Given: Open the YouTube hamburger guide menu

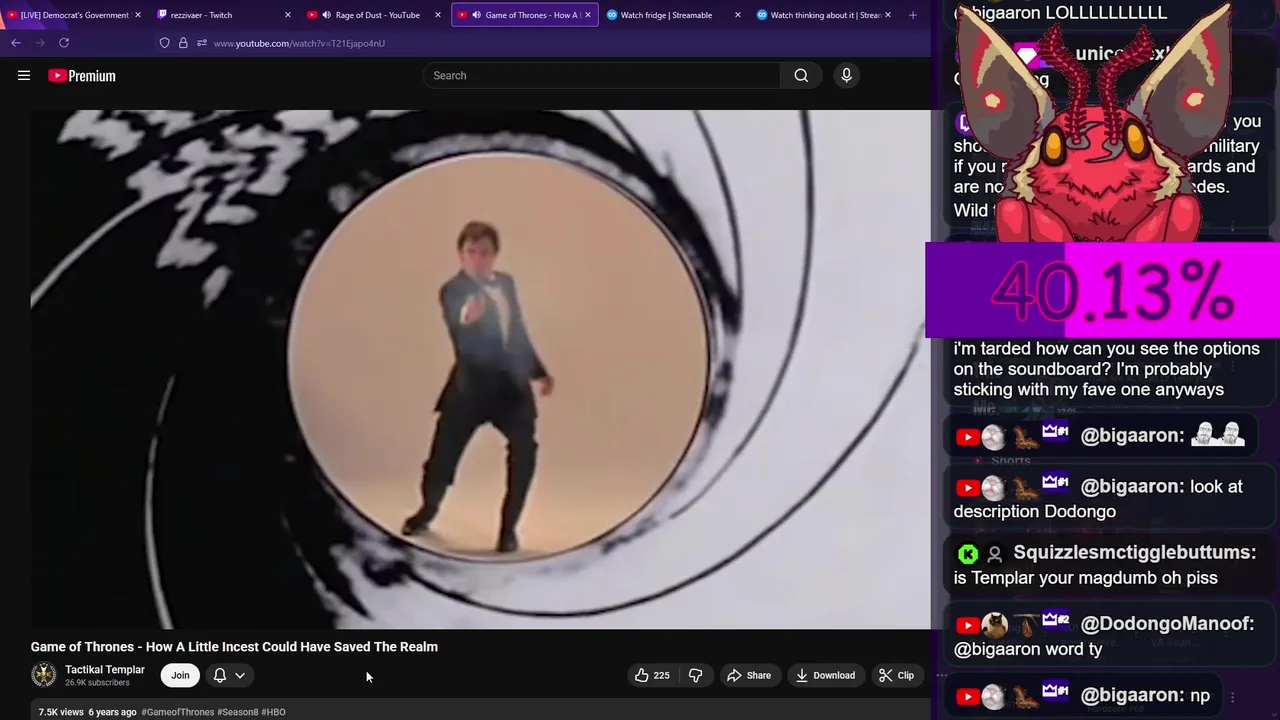Looking at the screenshot, I should coord(24,75).
